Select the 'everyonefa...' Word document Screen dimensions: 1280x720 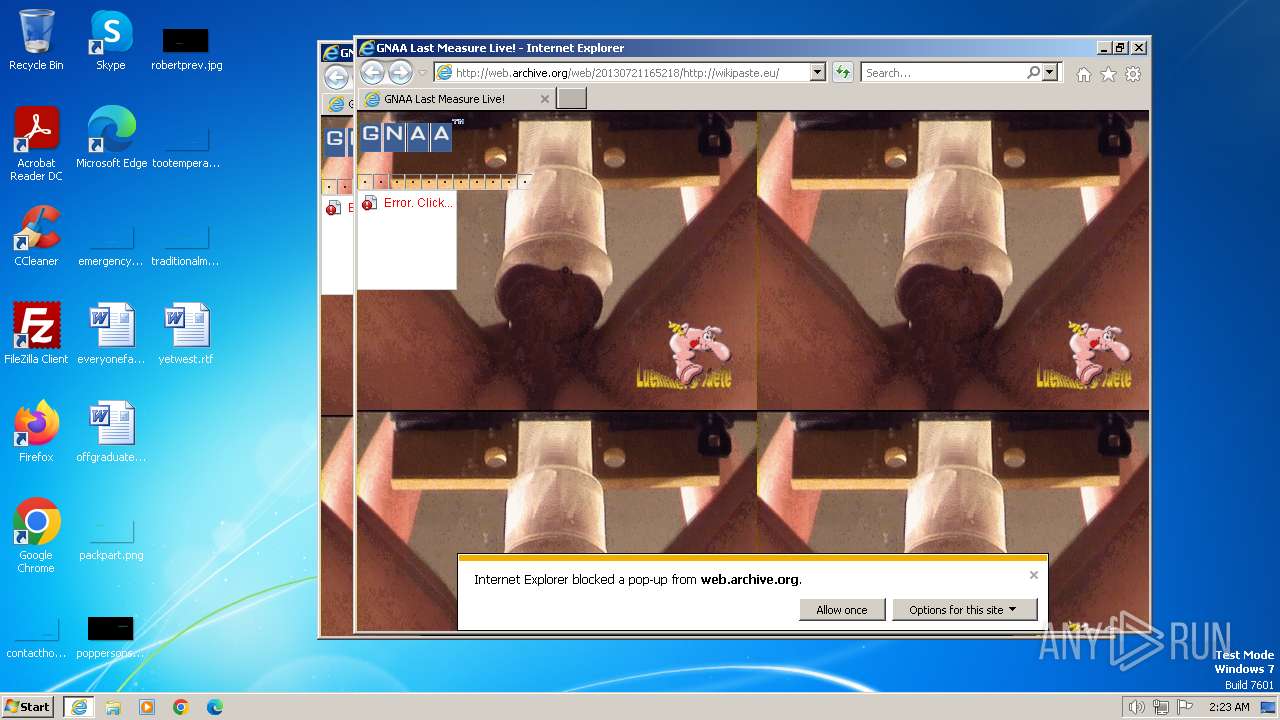click(111, 333)
